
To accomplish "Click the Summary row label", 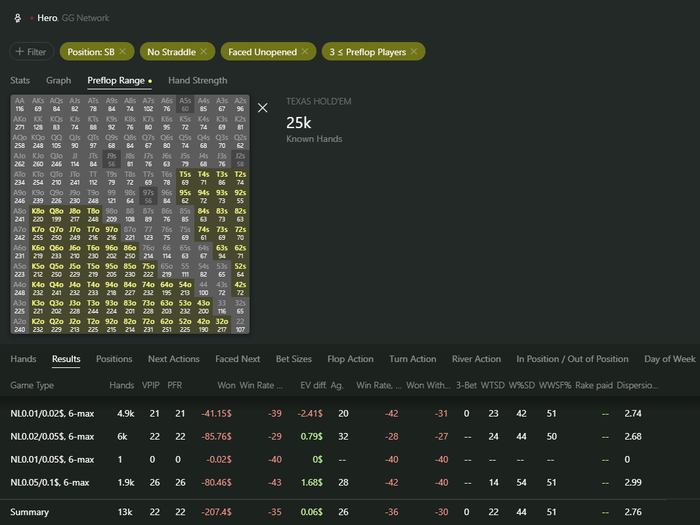I will pyautogui.click(x=29, y=512).
